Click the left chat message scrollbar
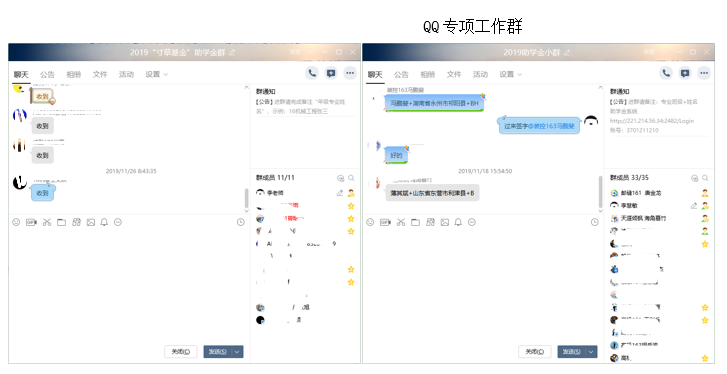727x374 pixels. tap(246, 198)
